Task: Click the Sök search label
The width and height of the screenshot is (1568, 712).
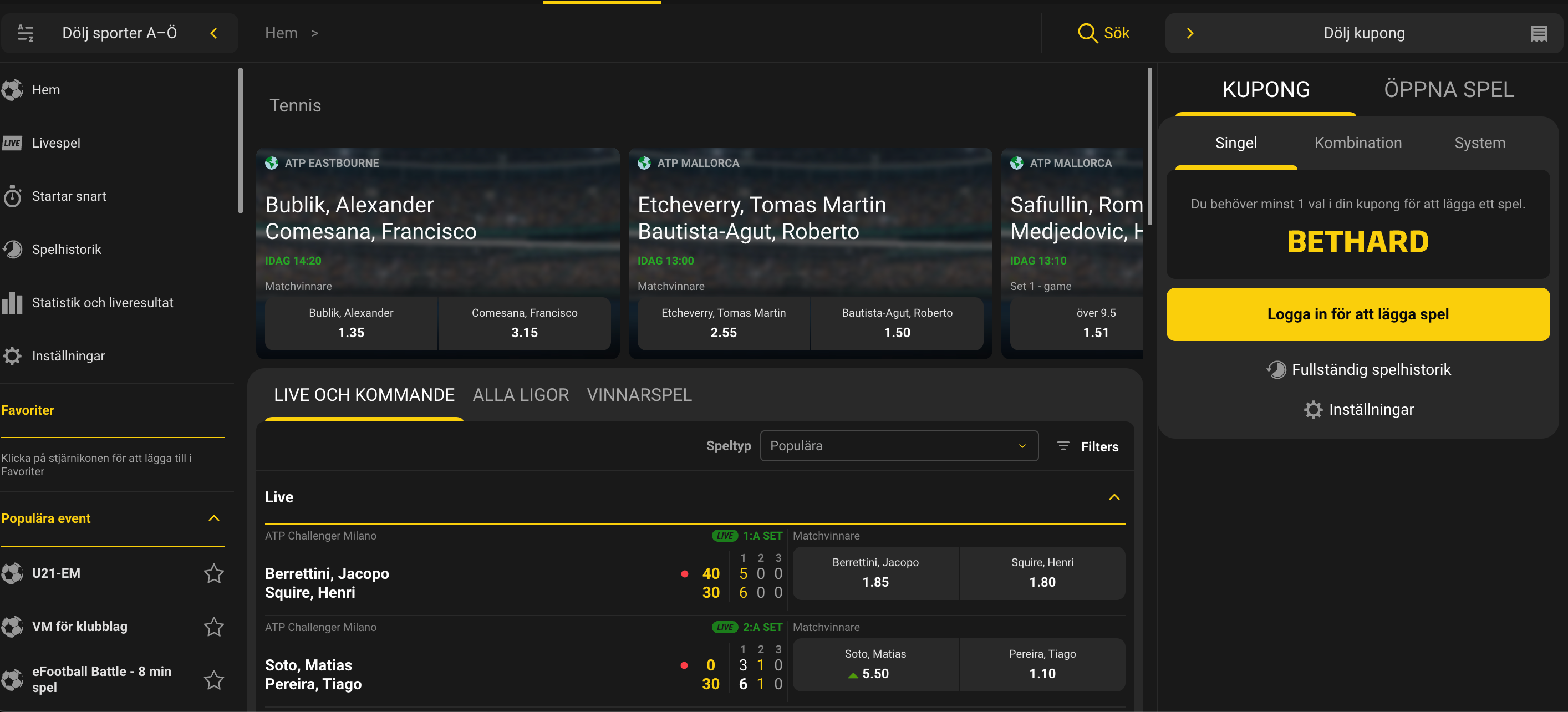Action: [x=1116, y=33]
